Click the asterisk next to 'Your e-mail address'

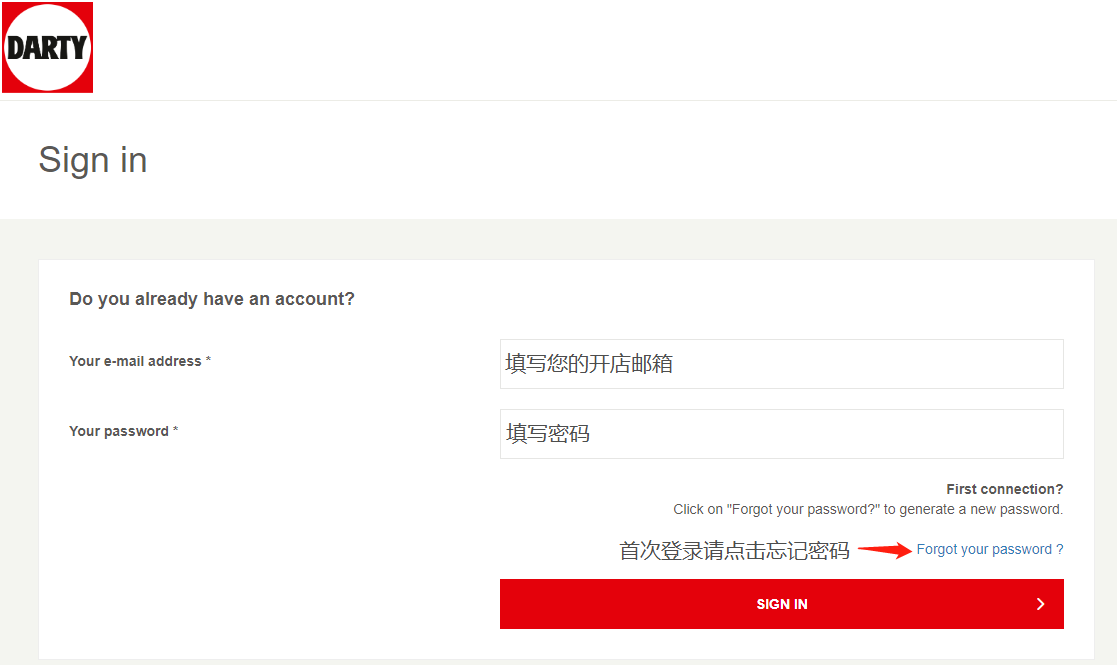coord(208,361)
